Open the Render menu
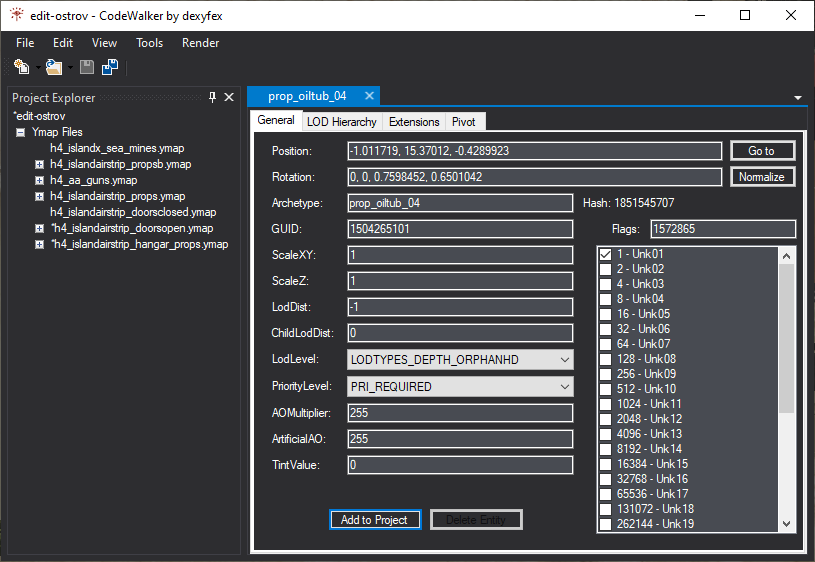The height and width of the screenshot is (562, 815). [200, 43]
